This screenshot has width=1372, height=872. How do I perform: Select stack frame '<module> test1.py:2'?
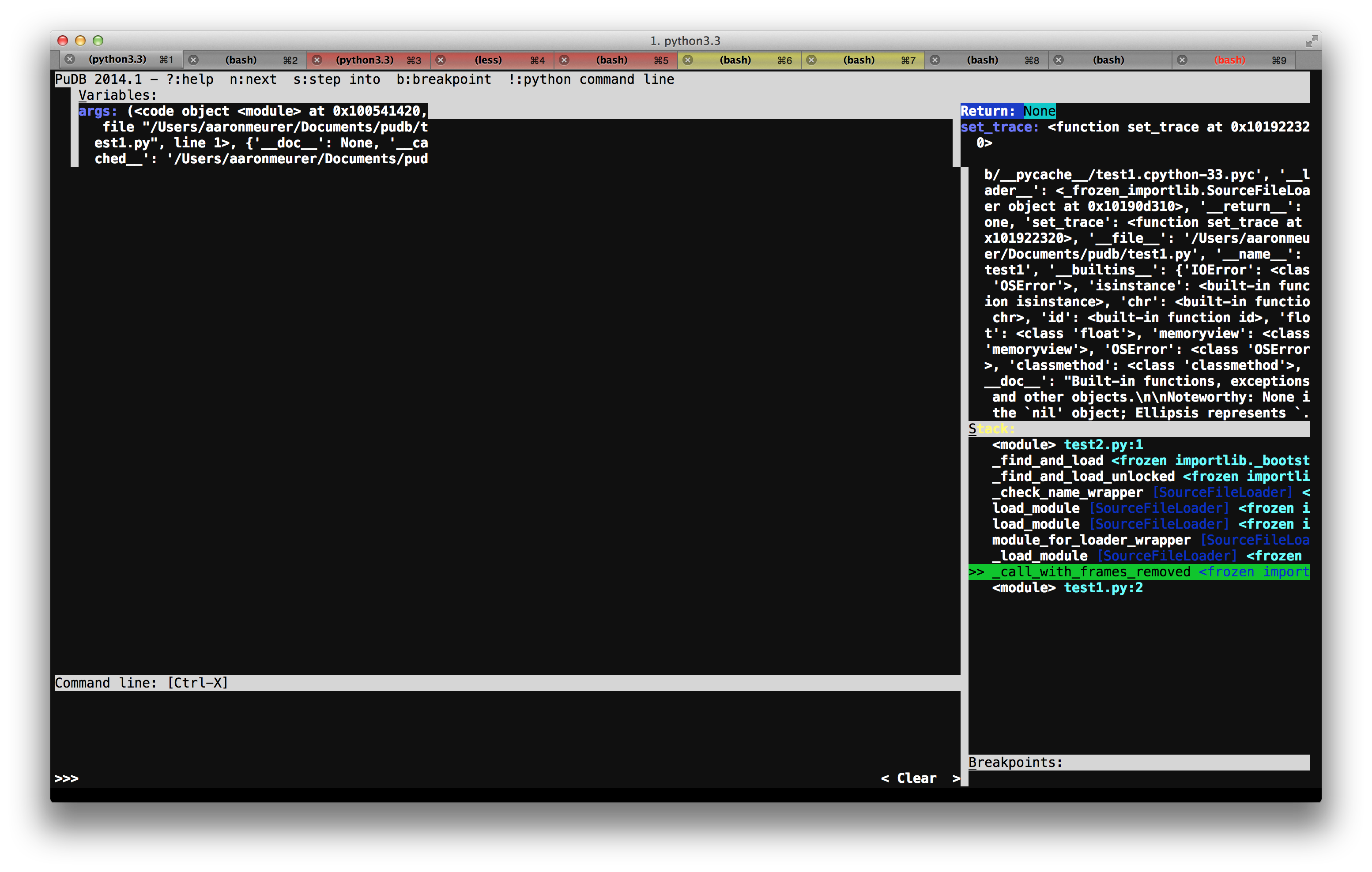(x=1139, y=588)
